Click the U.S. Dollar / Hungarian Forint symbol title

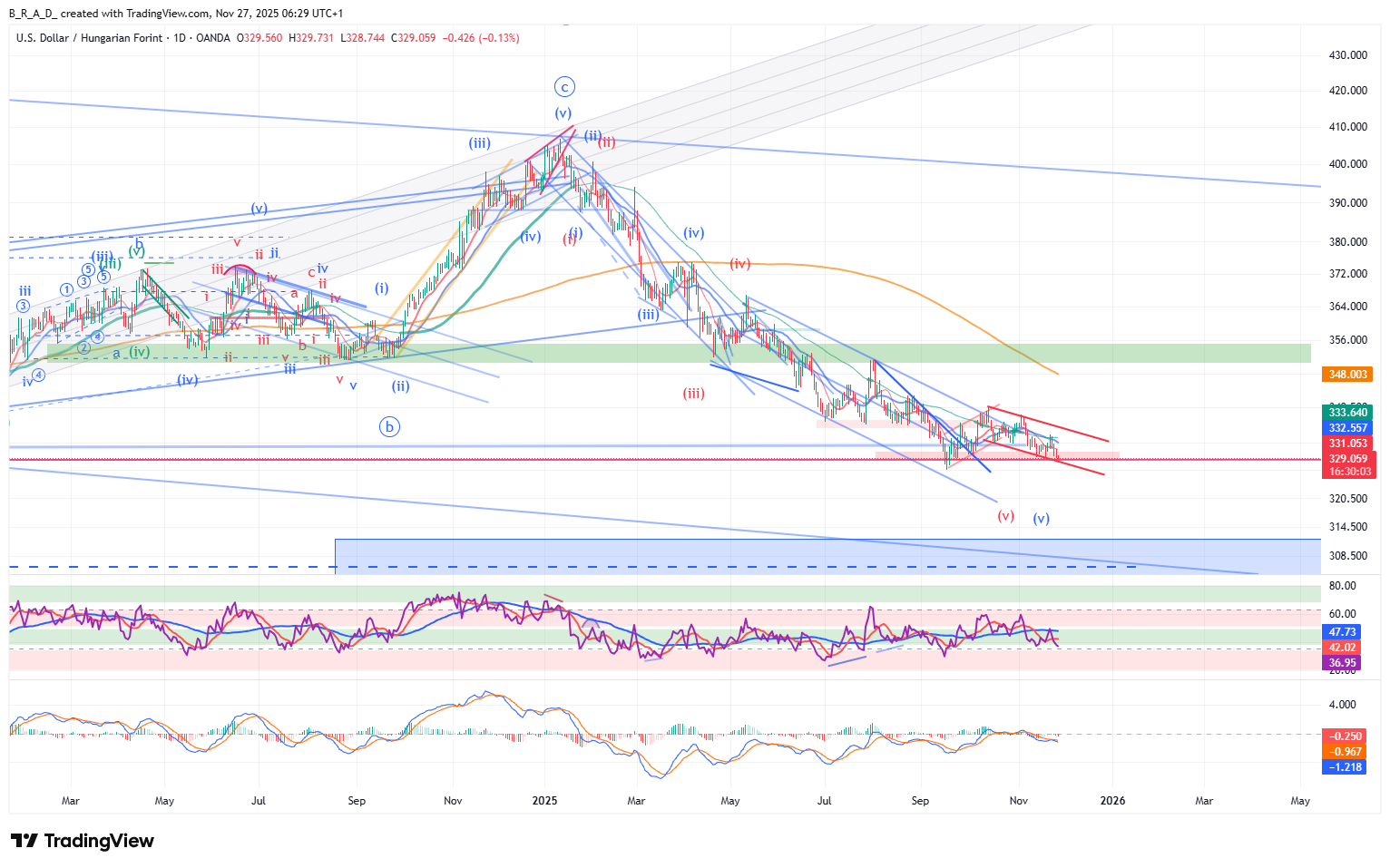pos(89,38)
